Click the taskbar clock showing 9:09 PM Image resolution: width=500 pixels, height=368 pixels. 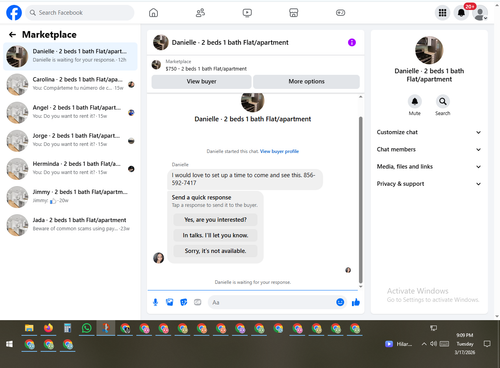[x=465, y=344]
